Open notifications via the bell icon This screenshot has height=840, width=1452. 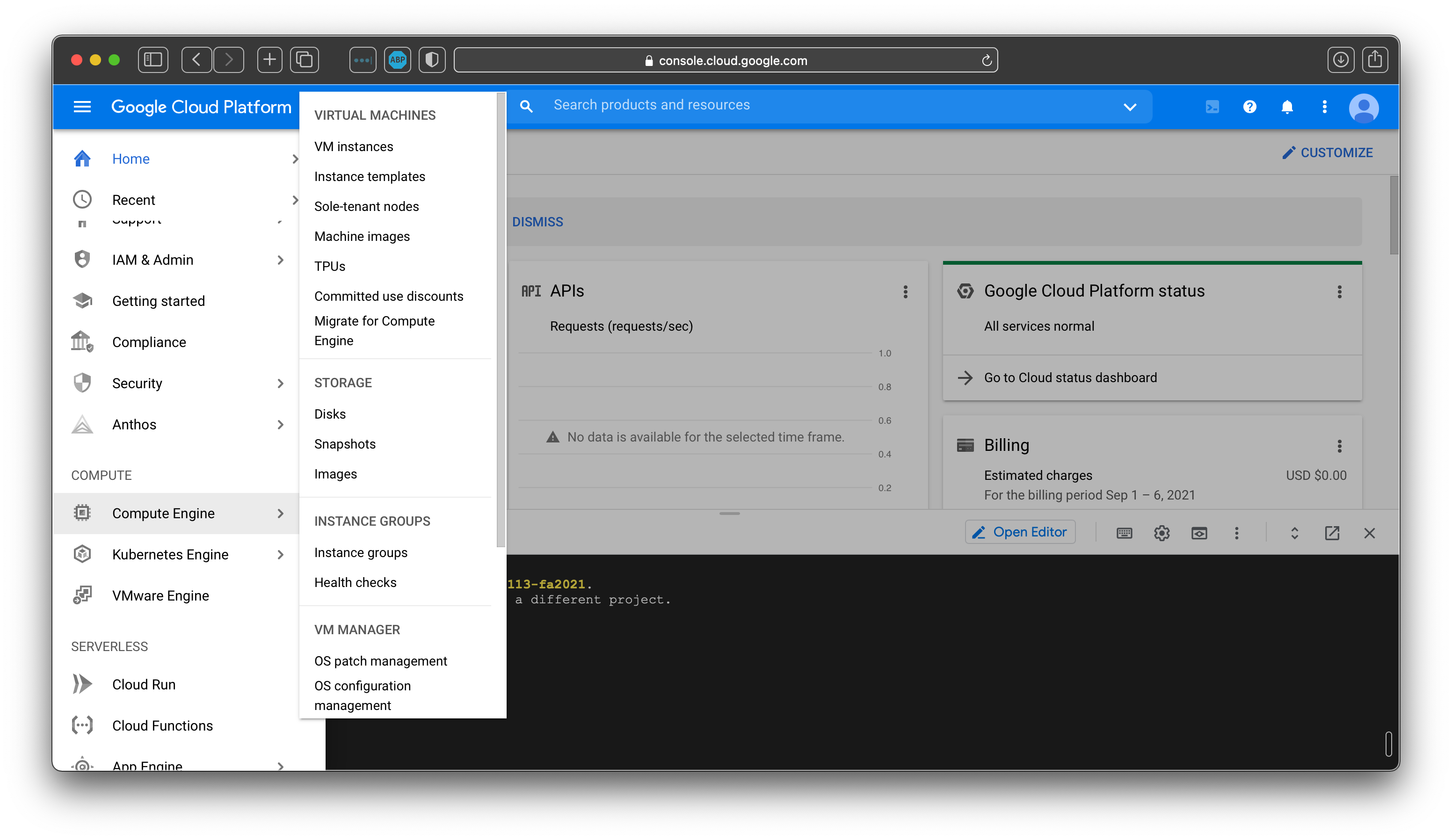tap(1287, 107)
